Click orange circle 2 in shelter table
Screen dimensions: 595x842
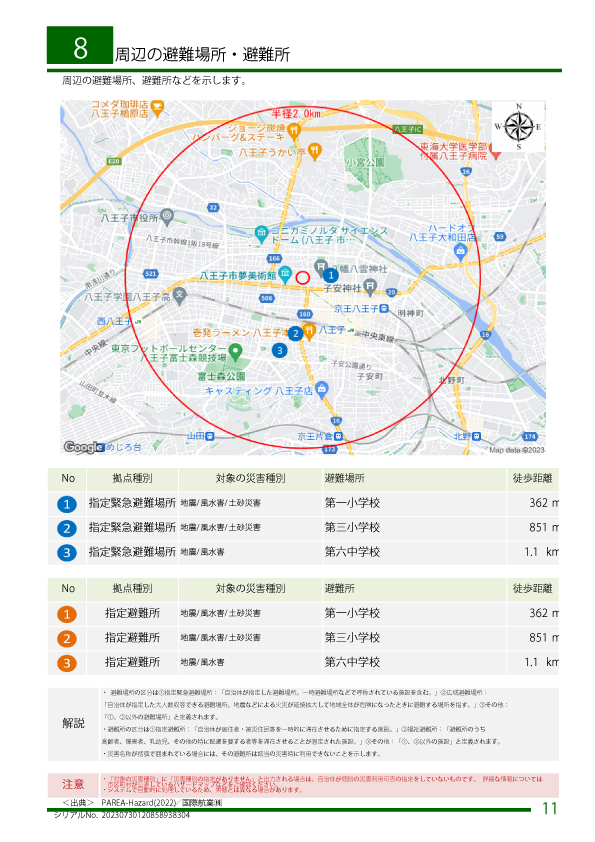pyautogui.click(x=67, y=638)
